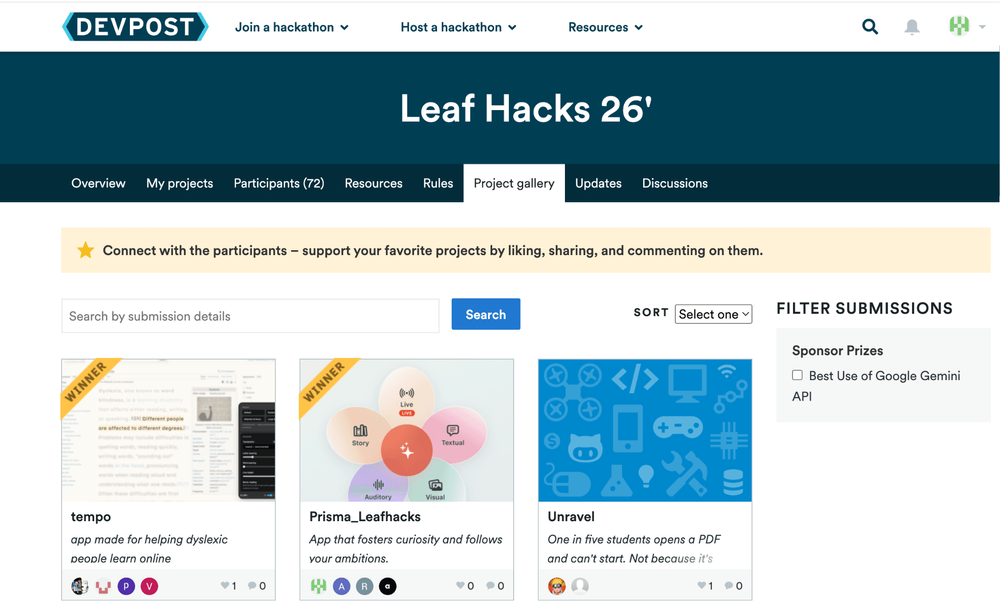Click tempo description 'app made for helping dyslexic'
Image resolution: width=1000 pixels, height=601 pixels.
pos(149,540)
